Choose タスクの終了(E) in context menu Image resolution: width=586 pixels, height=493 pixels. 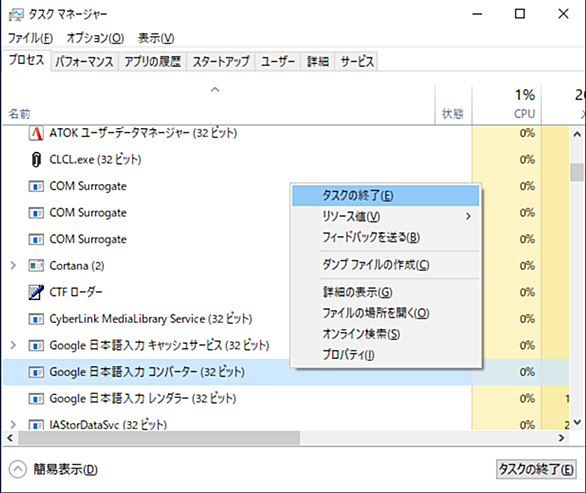point(386,195)
